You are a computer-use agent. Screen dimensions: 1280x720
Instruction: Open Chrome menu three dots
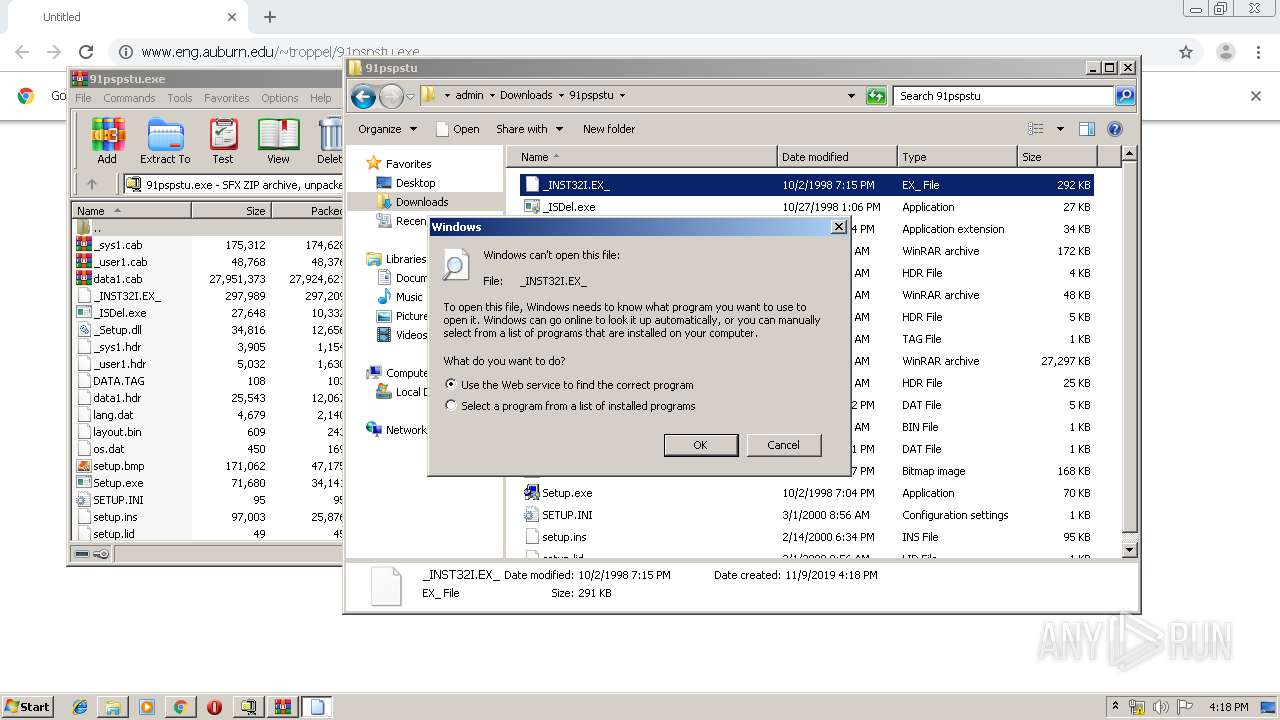point(1258,52)
